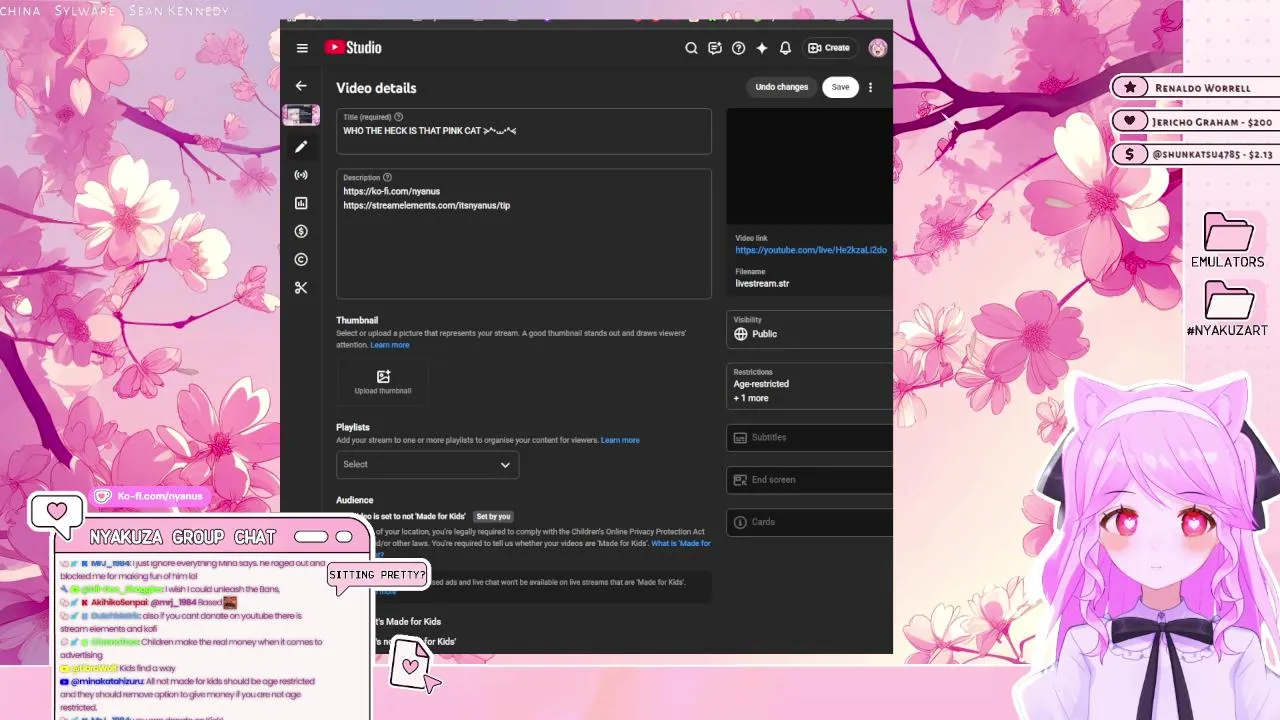The height and width of the screenshot is (720, 1280).
Task: Click the livestream.str filename text
Action: (762, 284)
